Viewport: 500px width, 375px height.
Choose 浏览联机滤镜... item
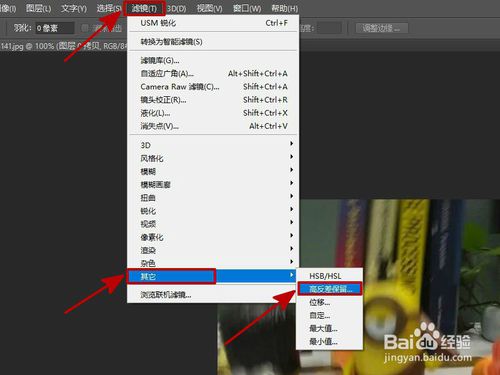coord(213,295)
